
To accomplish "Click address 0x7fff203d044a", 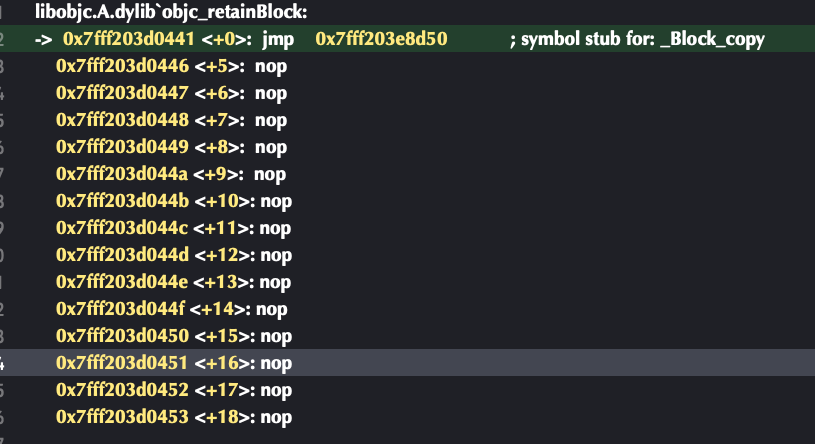I will (x=122, y=174).
